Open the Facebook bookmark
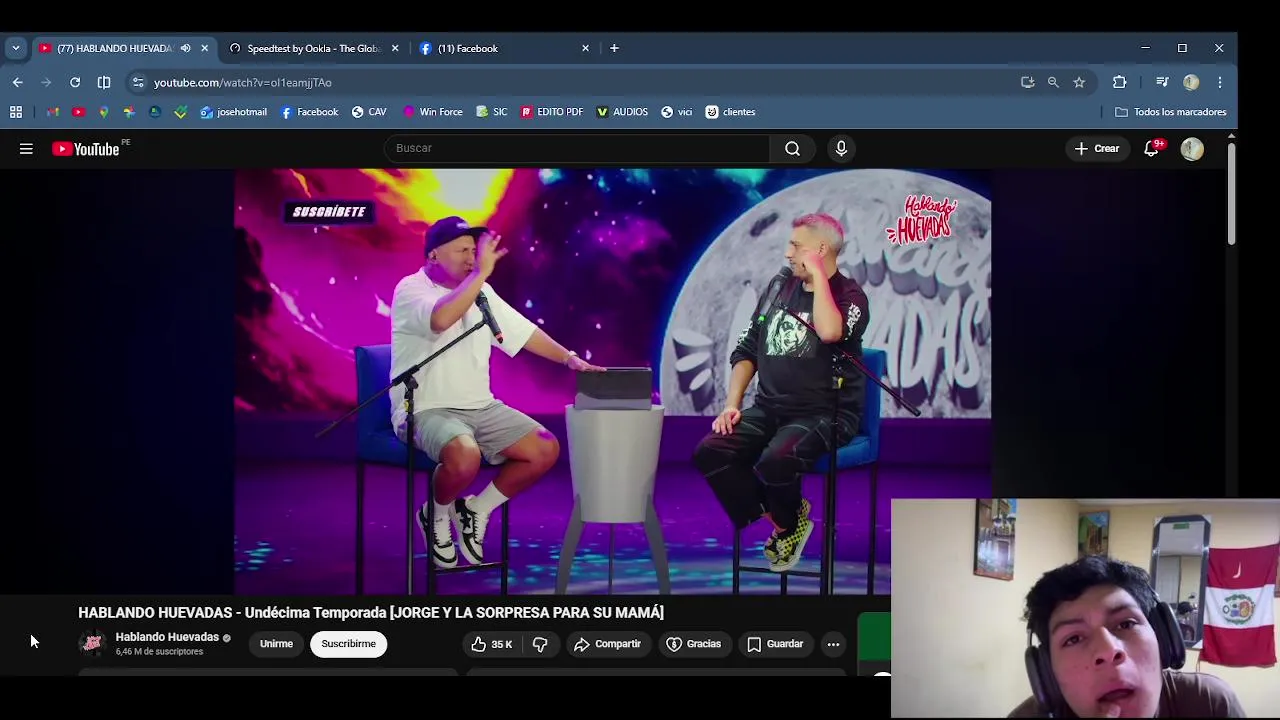 tap(309, 112)
